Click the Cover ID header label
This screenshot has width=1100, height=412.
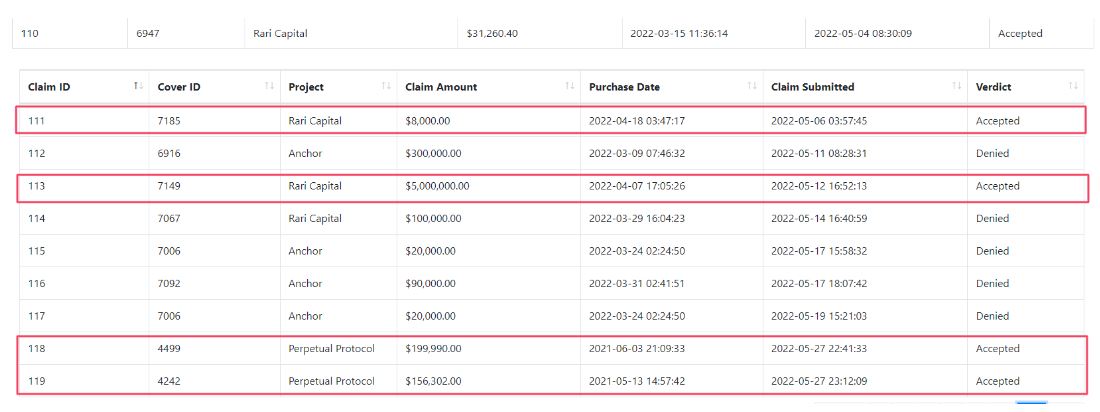(x=179, y=87)
